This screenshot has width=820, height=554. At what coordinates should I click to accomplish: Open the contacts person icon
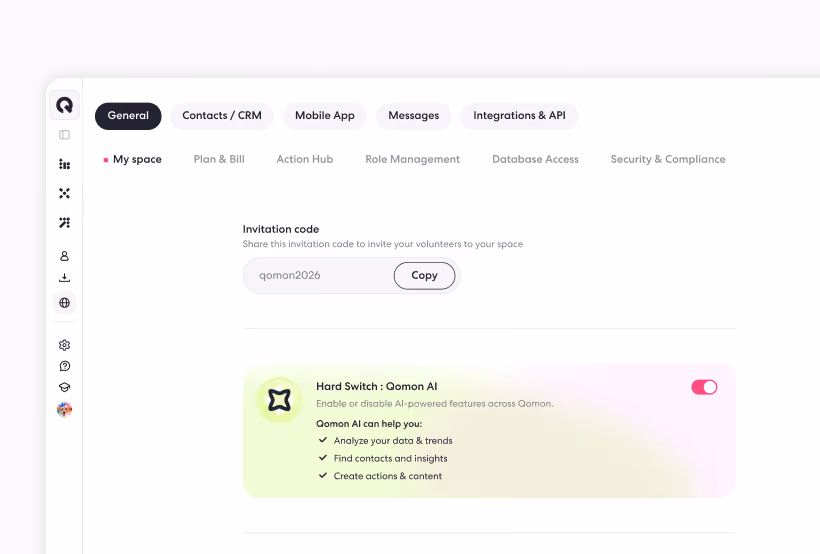coord(64,256)
